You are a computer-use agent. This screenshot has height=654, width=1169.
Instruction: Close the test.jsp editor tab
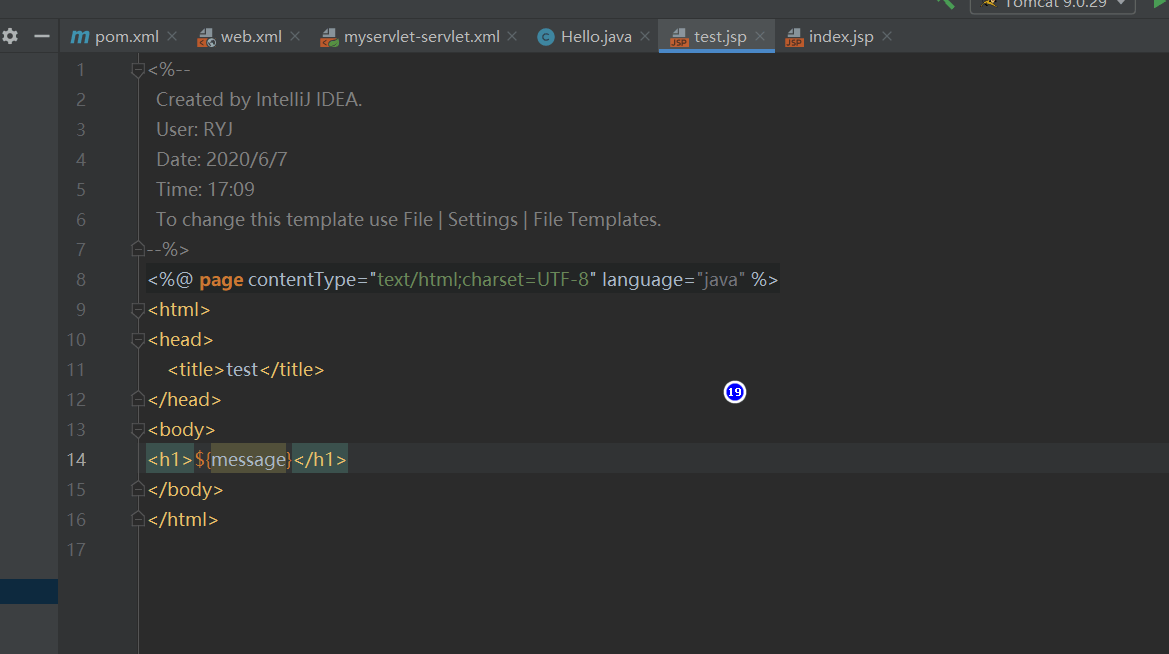[x=760, y=37]
